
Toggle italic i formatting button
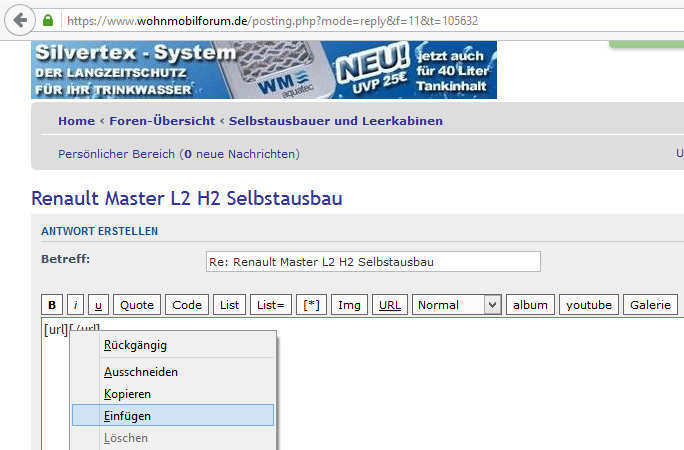click(x=75, y=305)
